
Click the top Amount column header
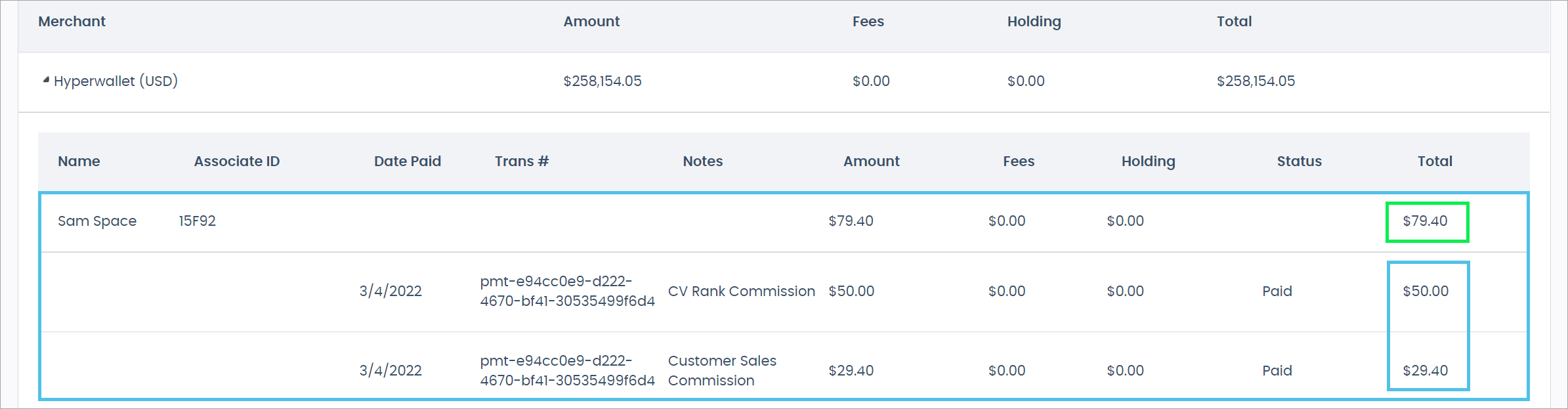coord(591,22)
